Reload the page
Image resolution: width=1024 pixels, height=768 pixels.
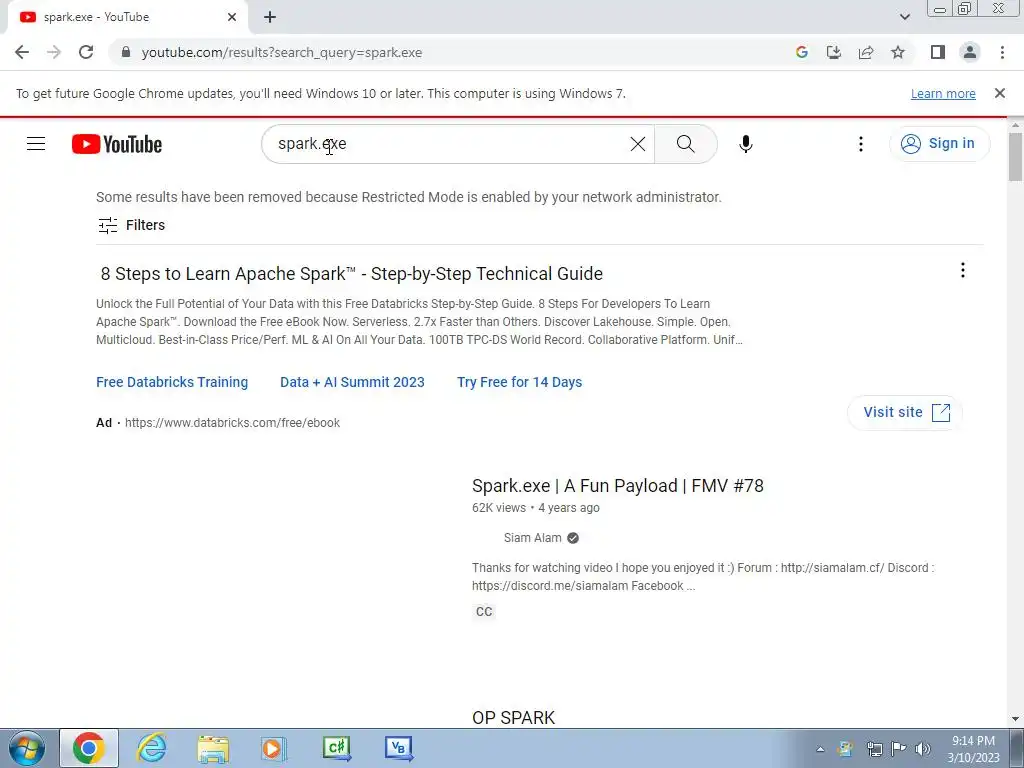[x=86, y=52]
